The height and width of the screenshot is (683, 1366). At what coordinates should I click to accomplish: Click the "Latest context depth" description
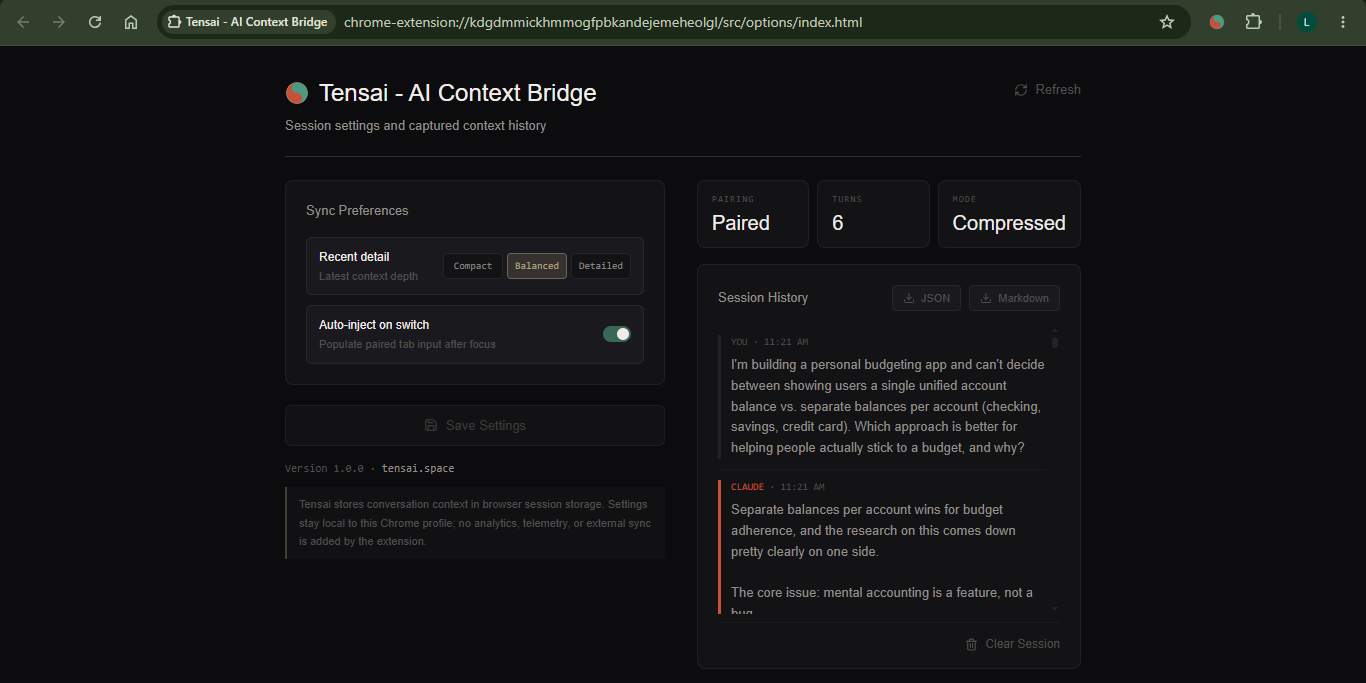[368, 276]
